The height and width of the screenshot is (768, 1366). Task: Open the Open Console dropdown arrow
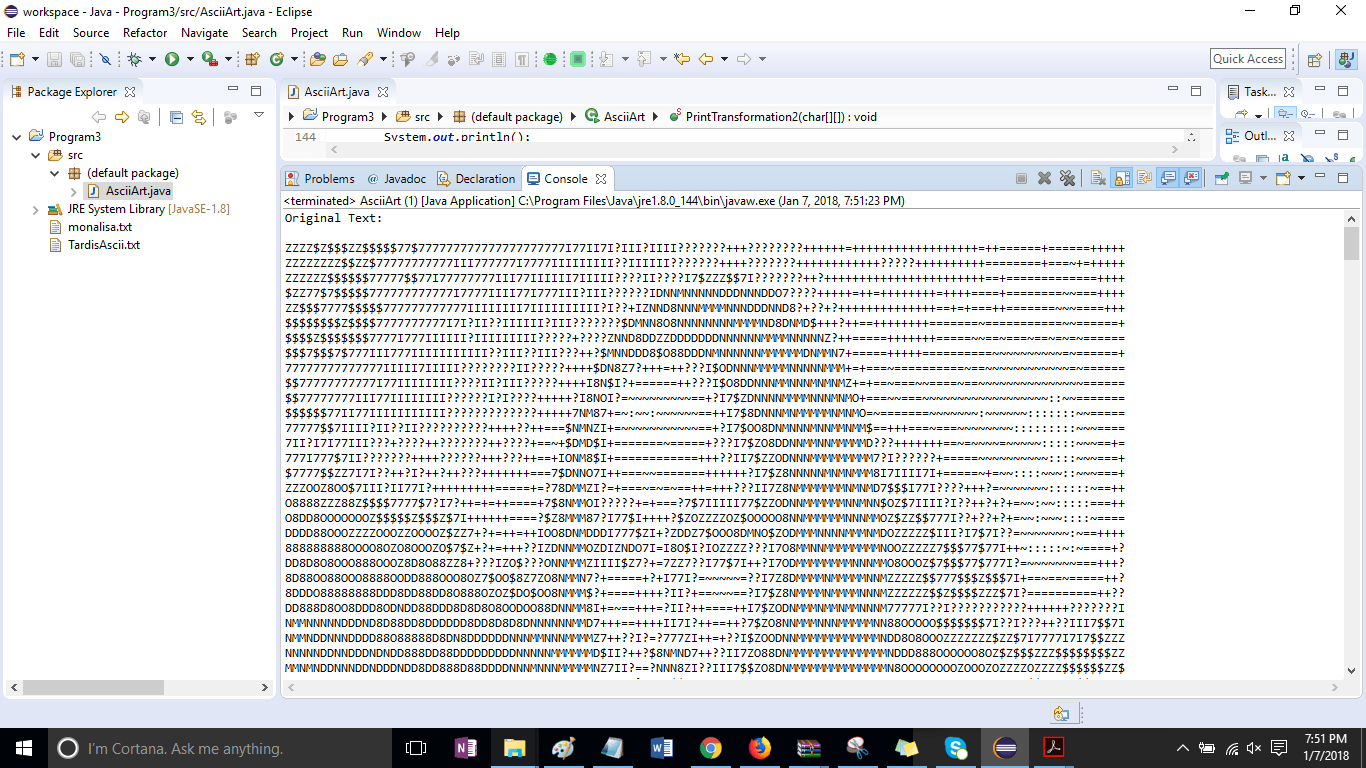(x=1299, y=178)
